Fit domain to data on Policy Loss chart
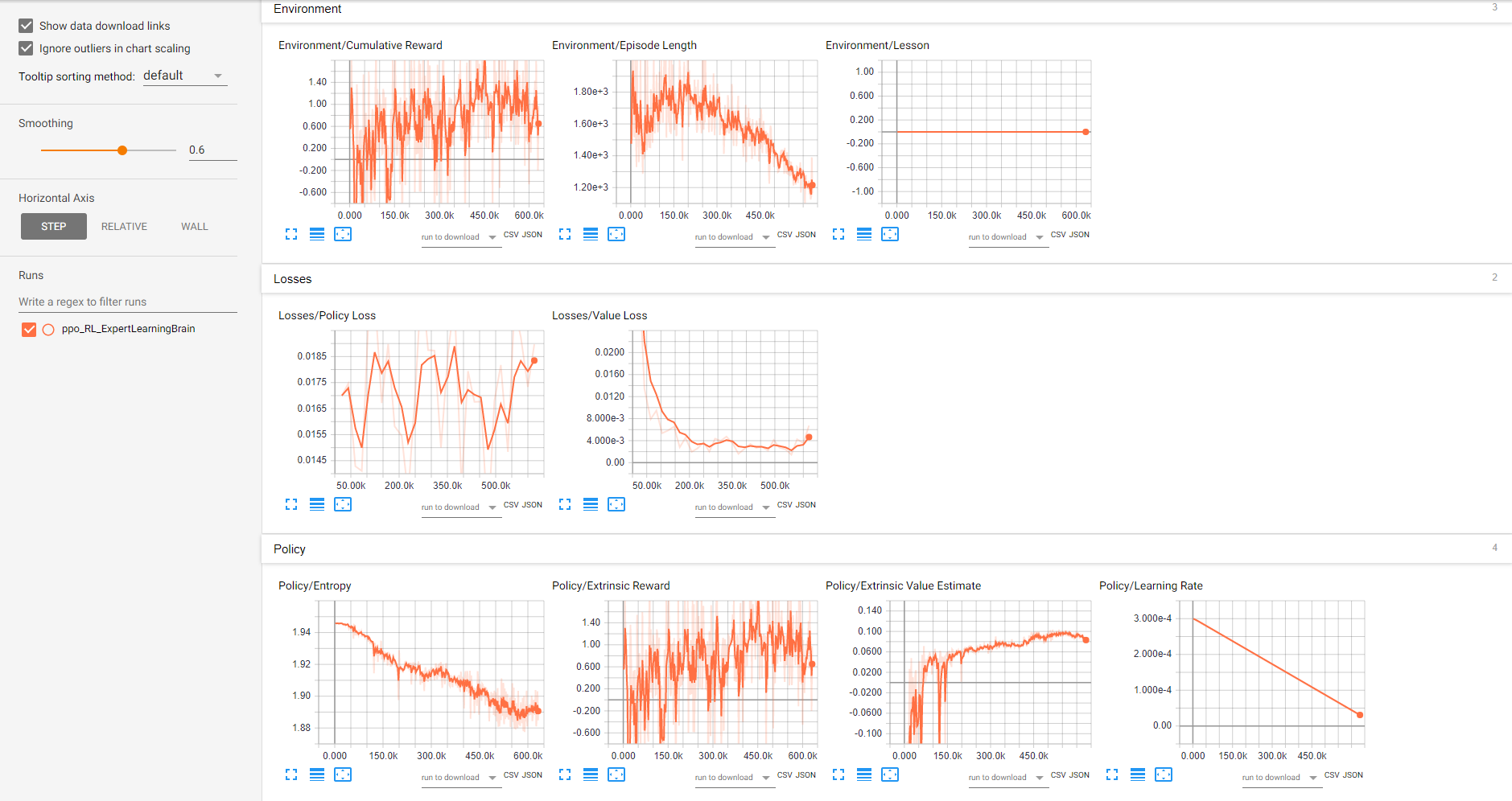1512x801 pixels. click(343, 504)
